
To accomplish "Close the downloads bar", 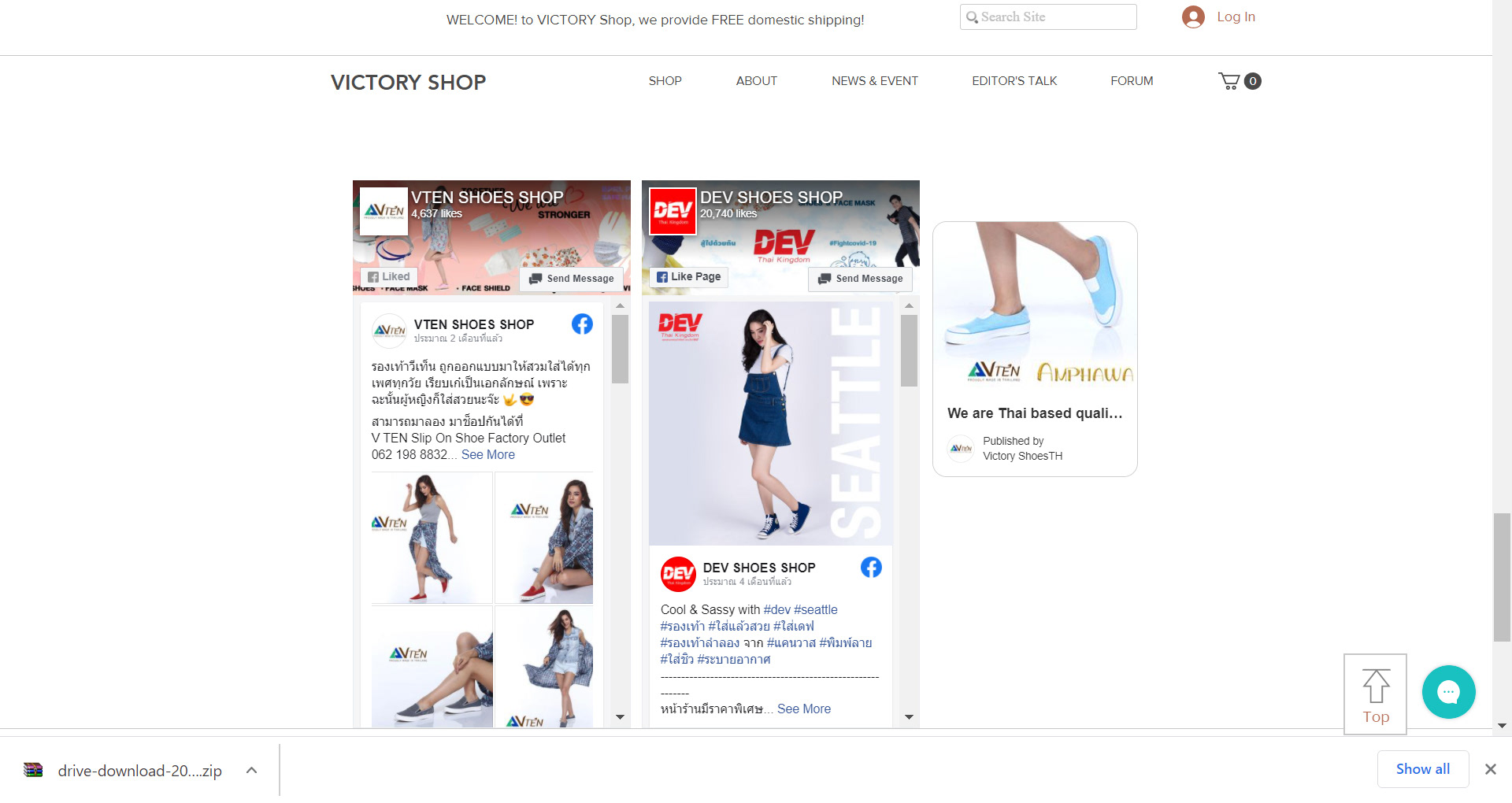I will [x=1490, y=770].
